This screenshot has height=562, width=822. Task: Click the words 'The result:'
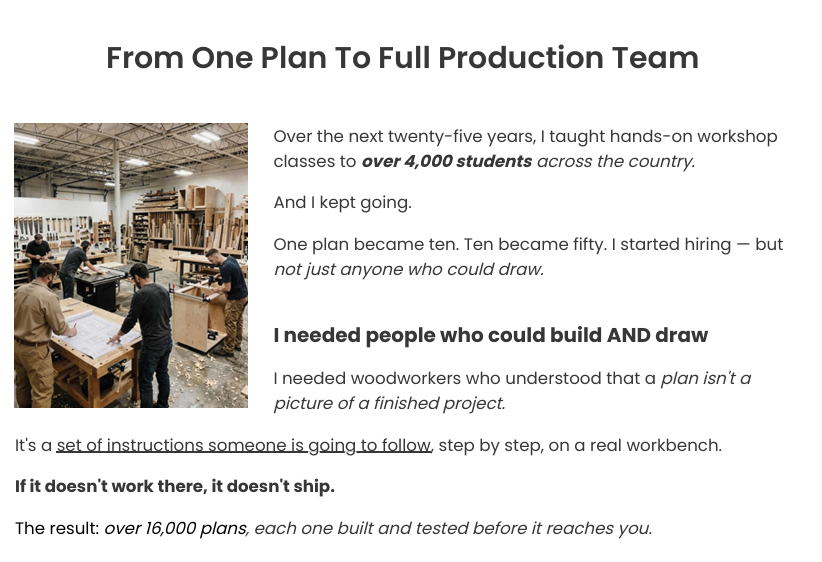[x=57, y=528]
